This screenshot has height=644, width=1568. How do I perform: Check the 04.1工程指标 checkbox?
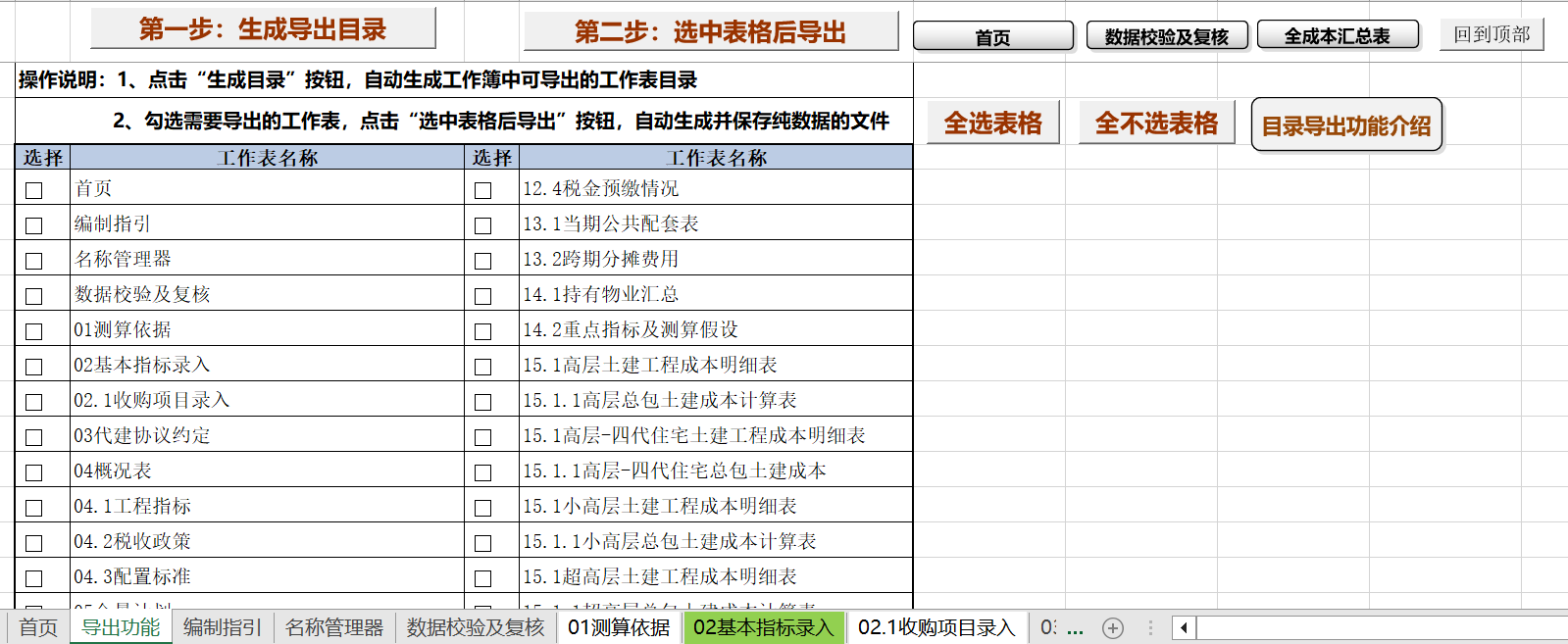click(34, 508)
